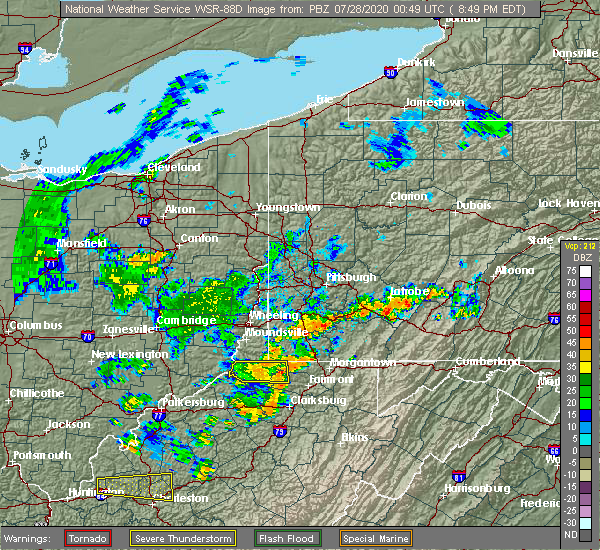The image size is (600, 550).
Task: Click the Dubois city label
Action: click(x=474, y=206)
